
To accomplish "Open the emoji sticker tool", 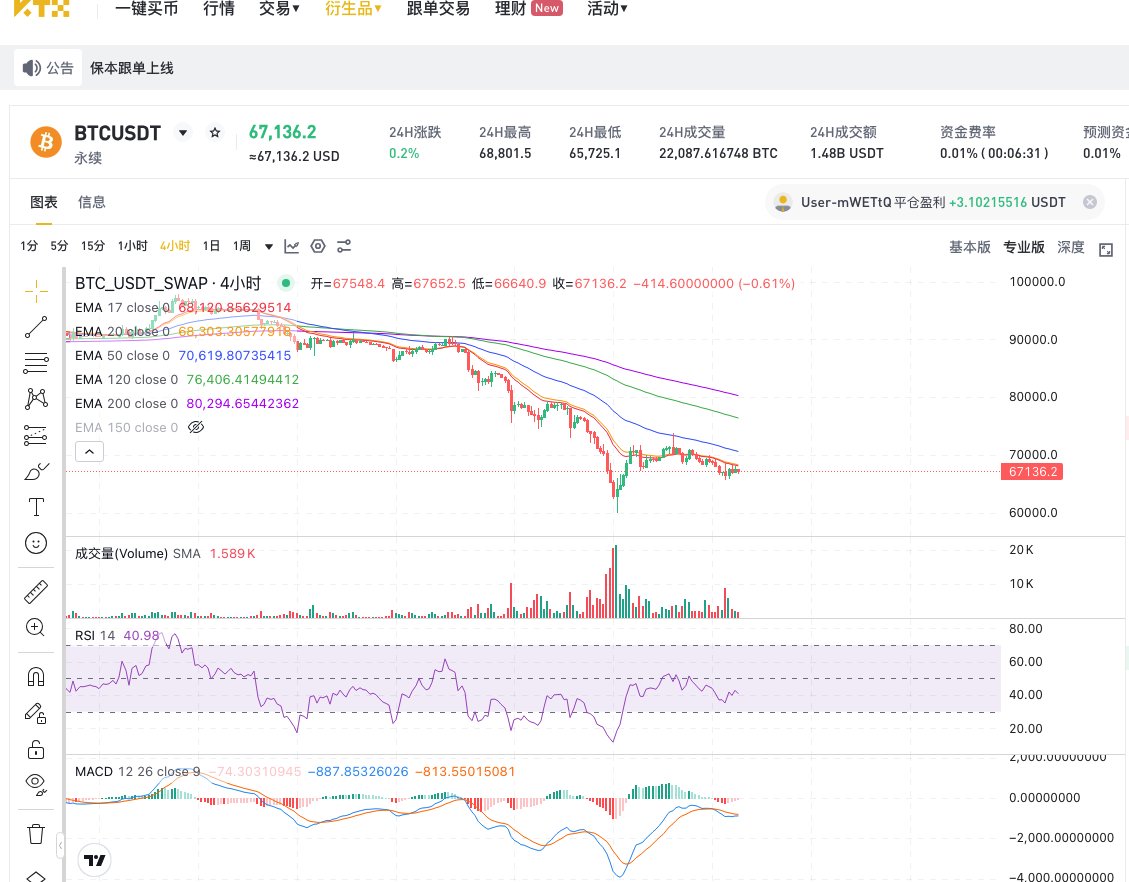I will coord(36,543).
